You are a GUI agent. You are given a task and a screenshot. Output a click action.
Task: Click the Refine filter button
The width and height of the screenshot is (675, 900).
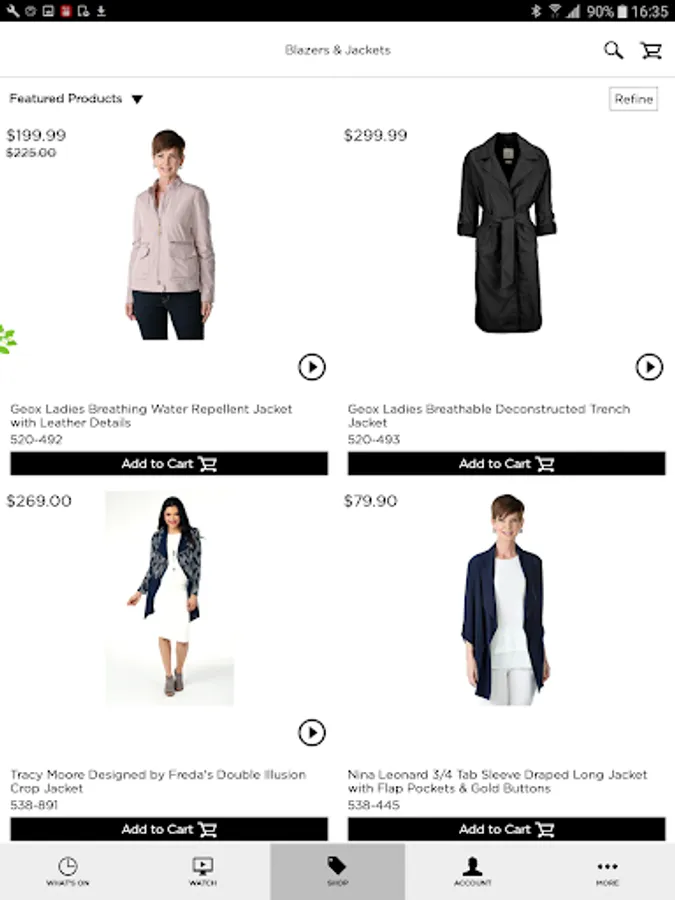(x=633, y=99)
